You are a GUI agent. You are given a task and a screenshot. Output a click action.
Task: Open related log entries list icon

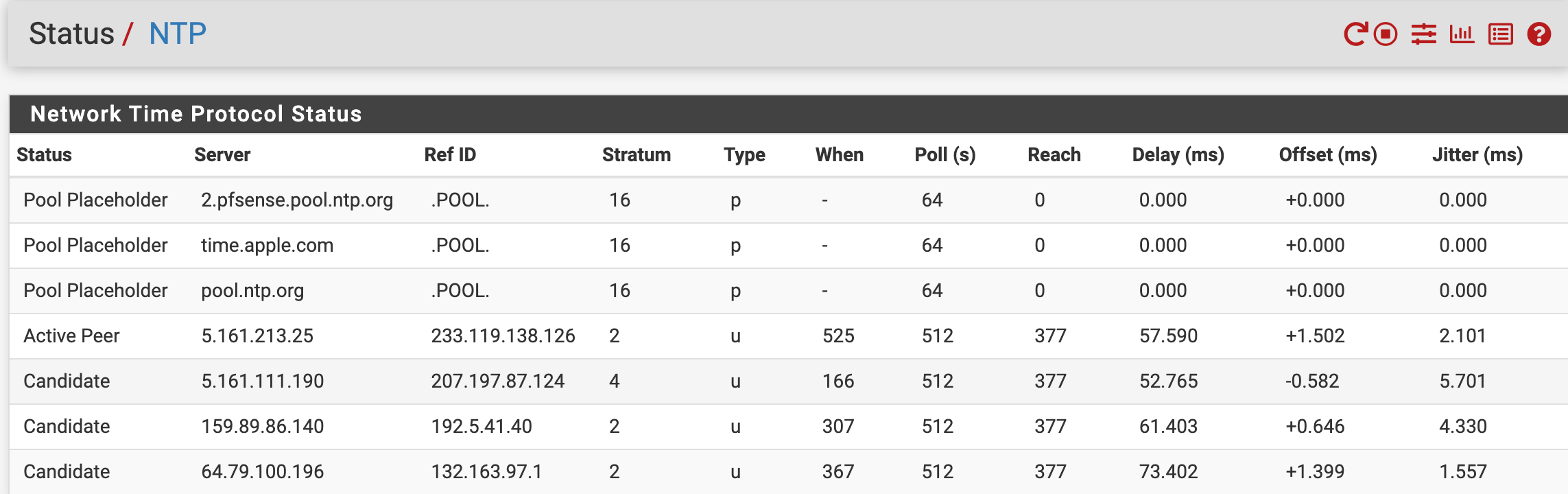click(x=1501, y=34)
